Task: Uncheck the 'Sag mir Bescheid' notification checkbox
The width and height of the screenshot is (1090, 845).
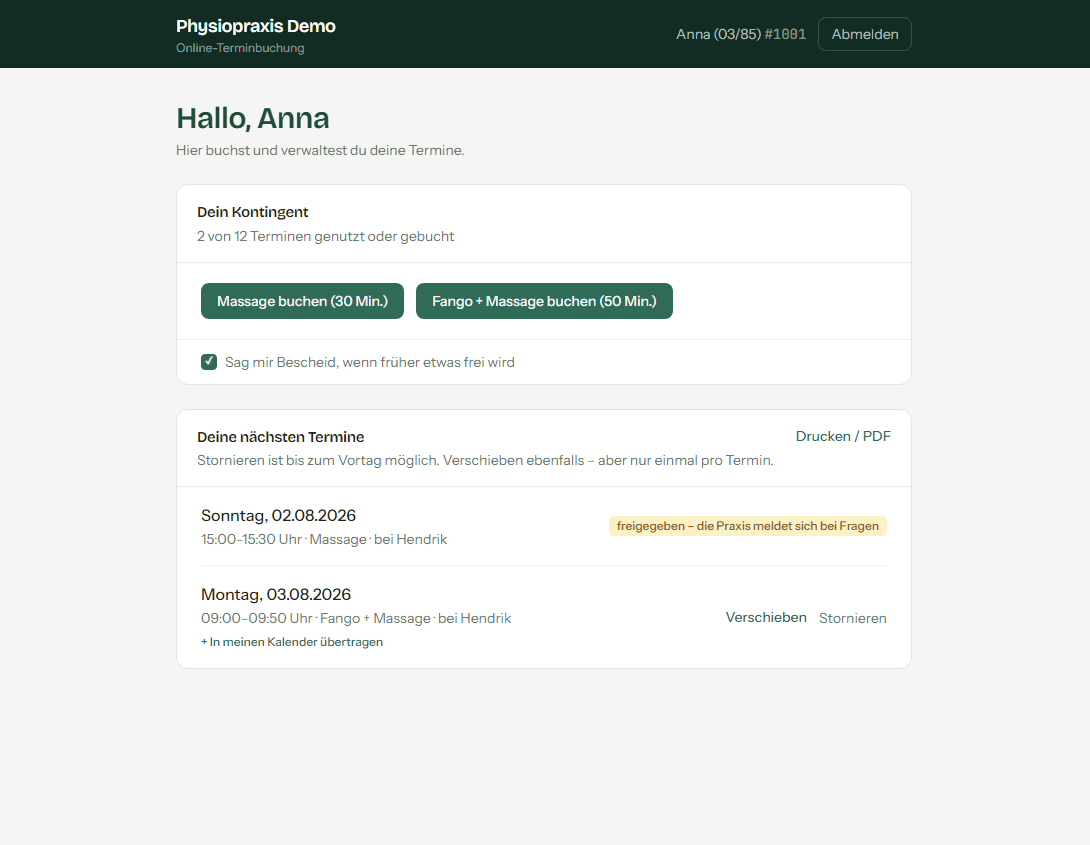Action: click(x=209, y=361)
